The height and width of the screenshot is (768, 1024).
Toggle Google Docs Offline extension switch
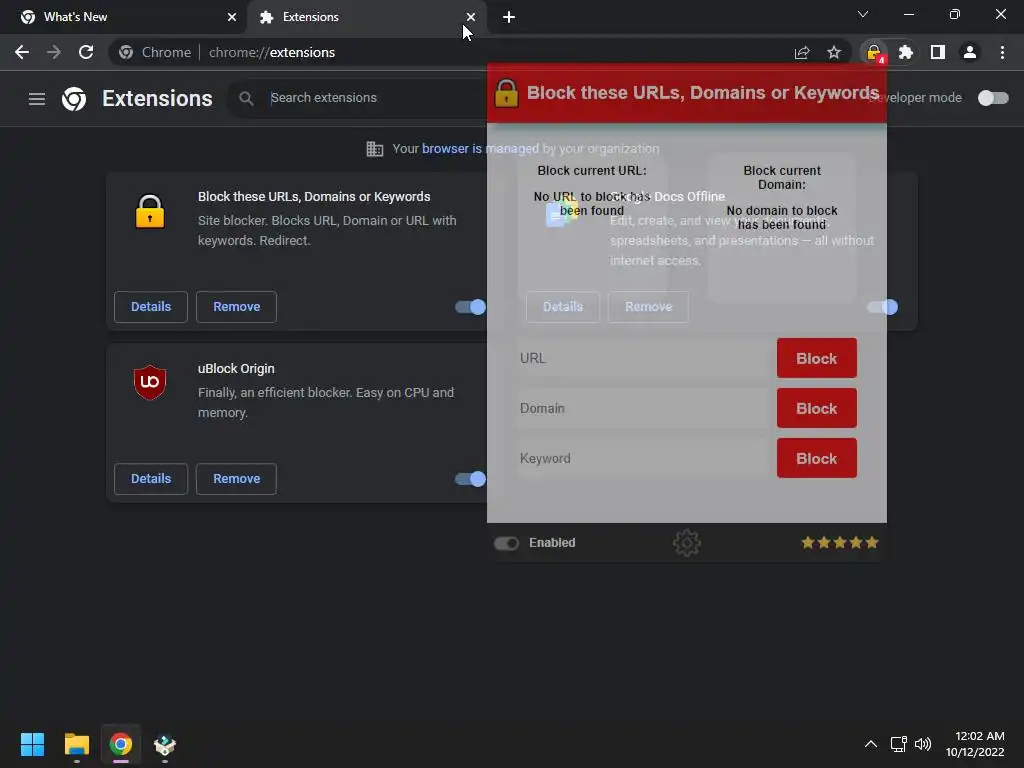pyautogui.click(x=882, y=307)
